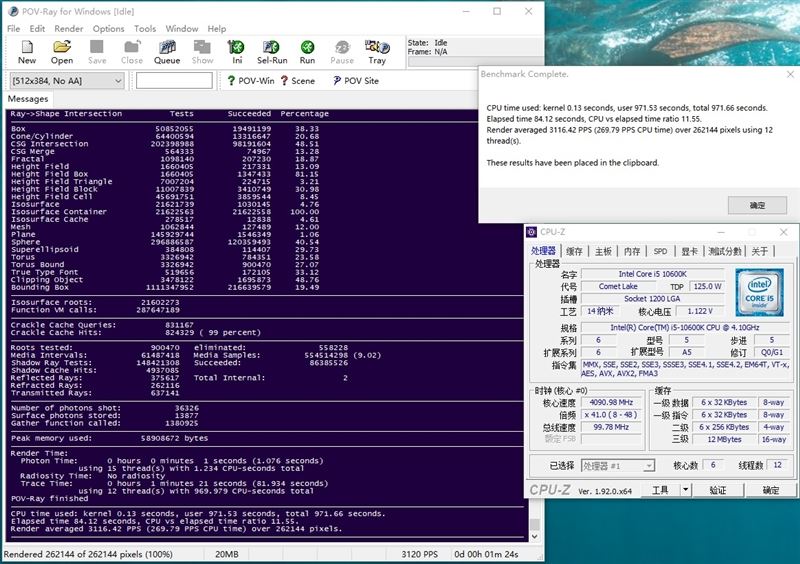Click the core speed value 4090.98 MHz
This screenshot has width=800, height=564.
point(611,402)
